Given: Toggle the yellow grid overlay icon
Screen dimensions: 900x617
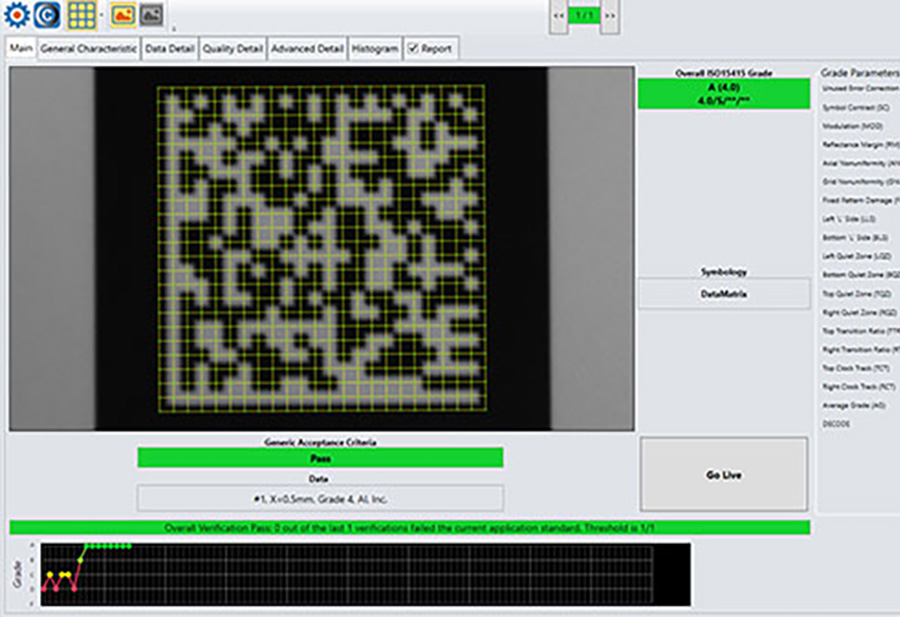Looking at the screenshot, I should [82, 14].
